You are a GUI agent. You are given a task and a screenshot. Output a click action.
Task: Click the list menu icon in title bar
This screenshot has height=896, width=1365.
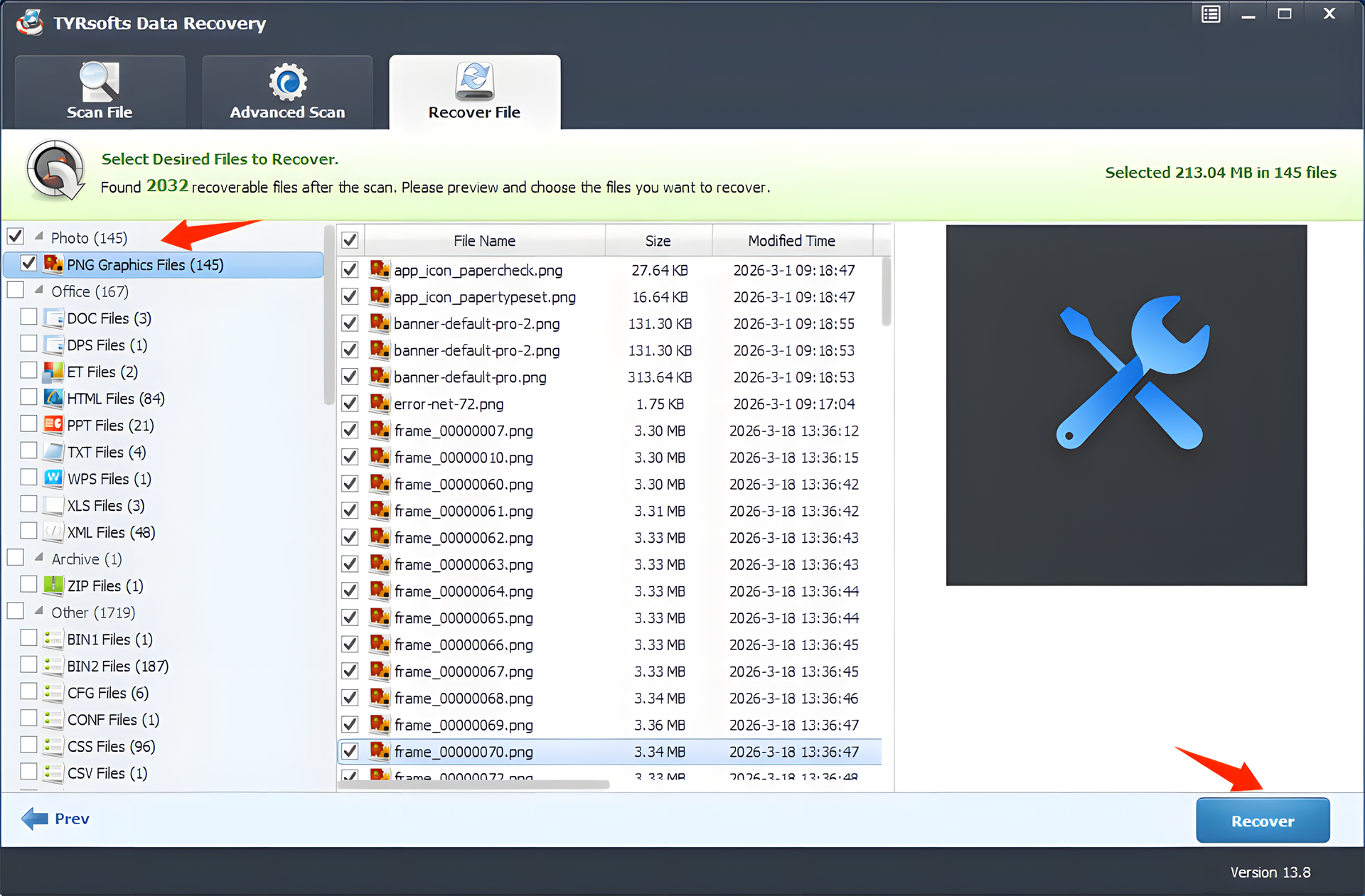pos(1211,14)
